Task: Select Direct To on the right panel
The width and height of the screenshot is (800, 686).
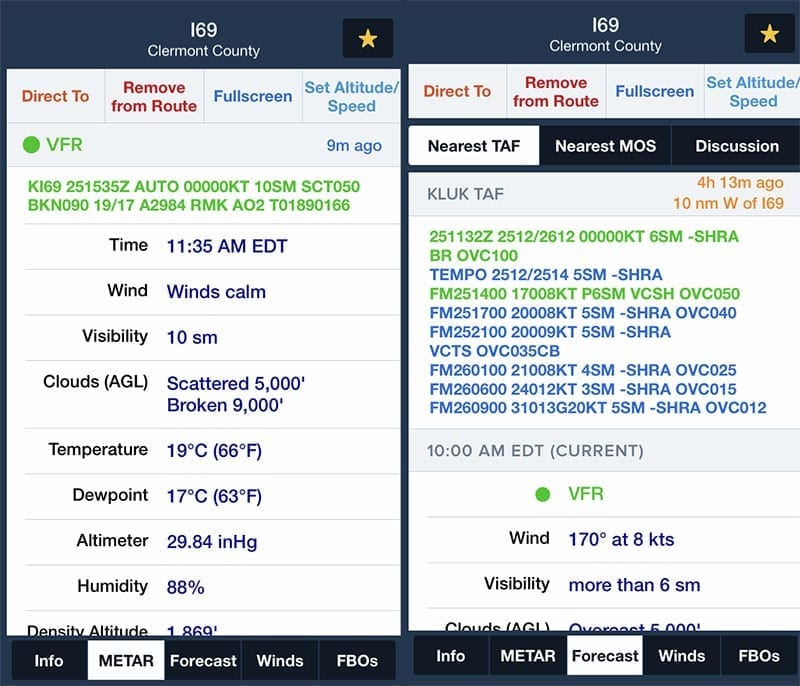Action: pyautogui.click(x=457, y=91)
